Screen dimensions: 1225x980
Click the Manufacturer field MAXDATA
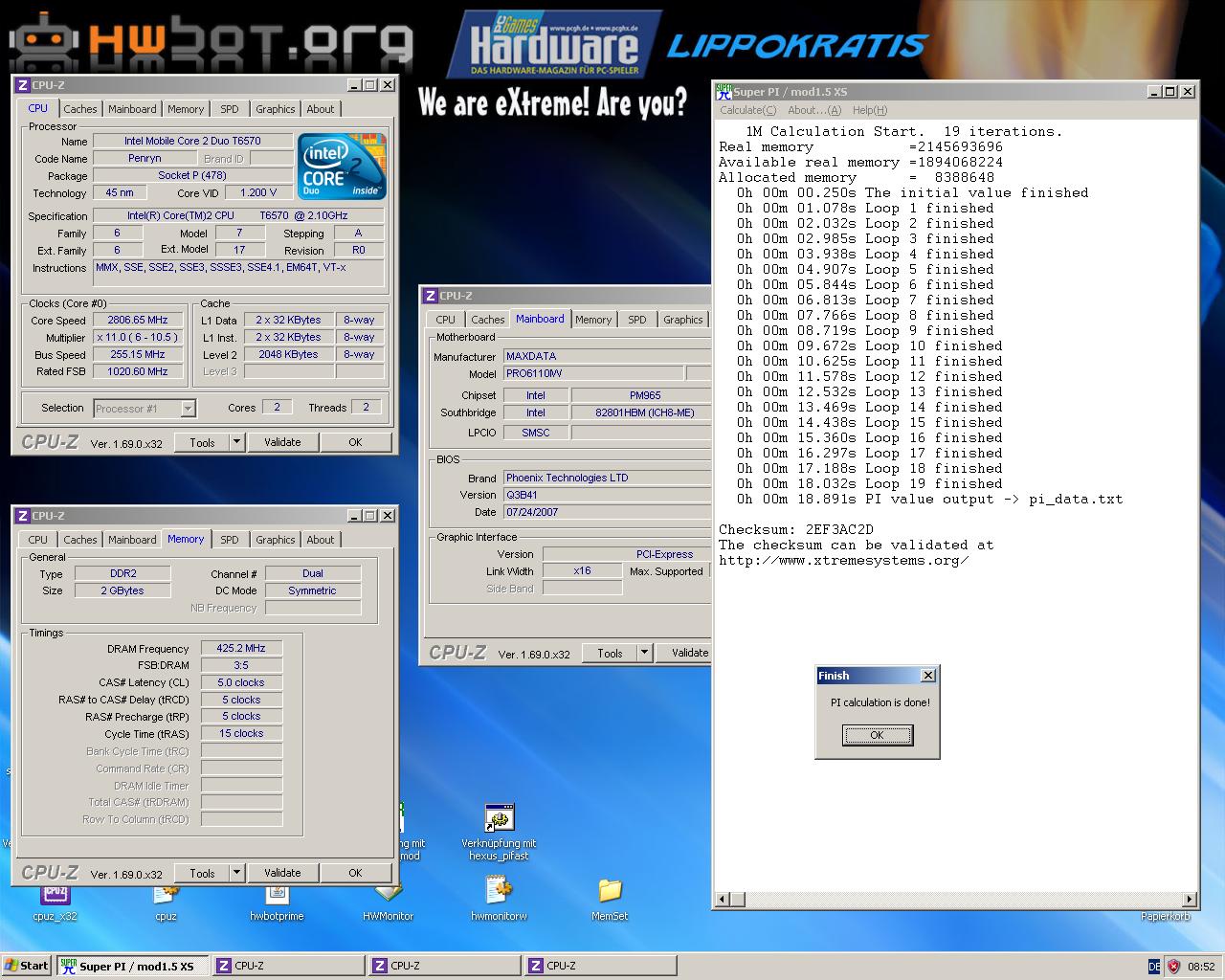pos(607,356)
